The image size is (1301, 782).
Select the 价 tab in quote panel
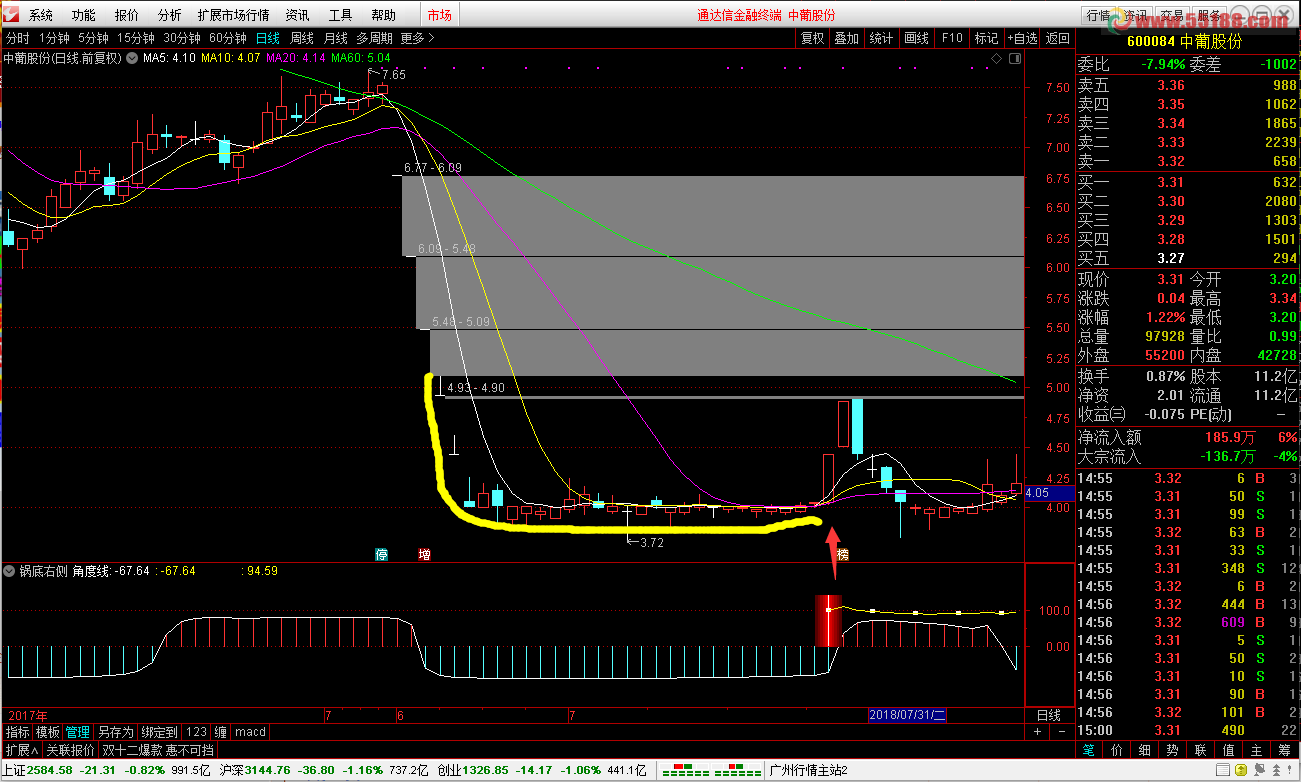(x=1117, y=750)
